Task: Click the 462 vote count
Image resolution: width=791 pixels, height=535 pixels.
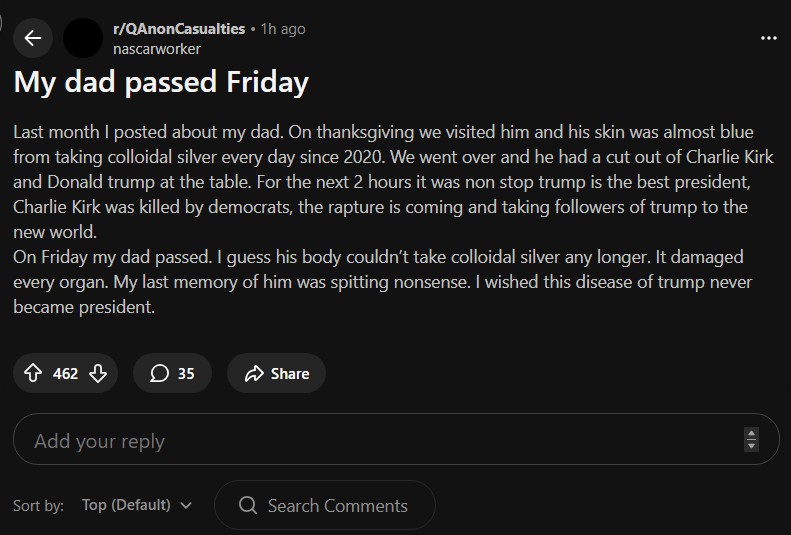Action: pyautogui.click(x=65, y=373)
